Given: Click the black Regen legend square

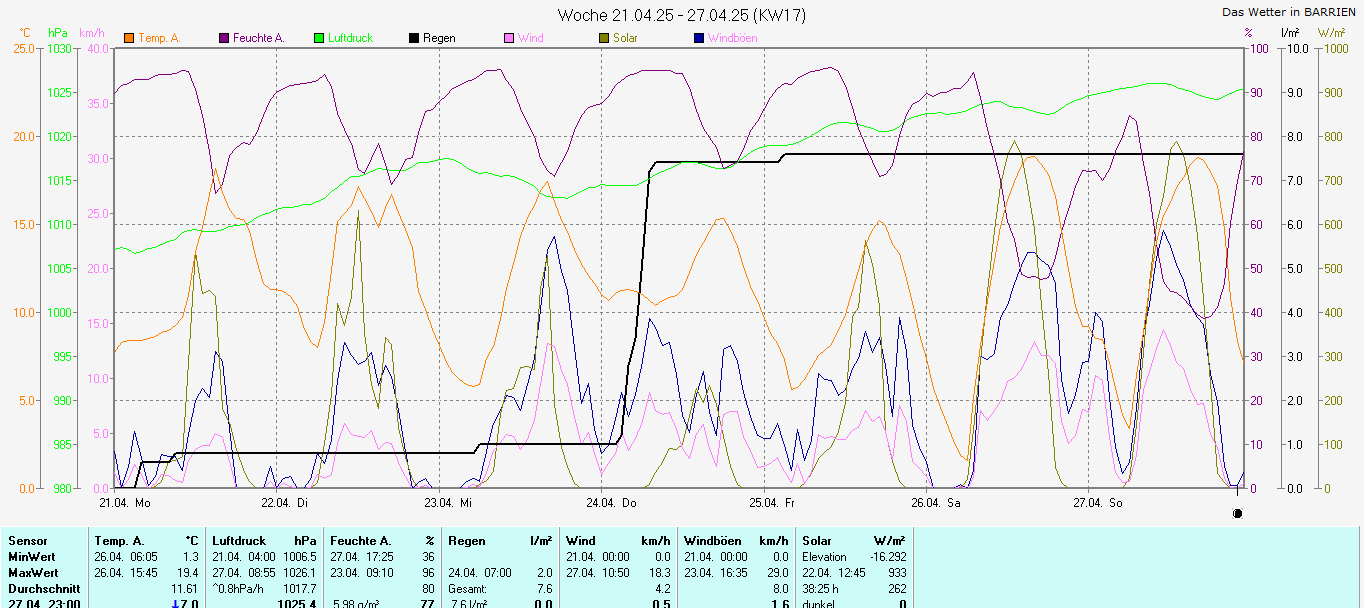Looking at the screenshot, I should [414, 38].
